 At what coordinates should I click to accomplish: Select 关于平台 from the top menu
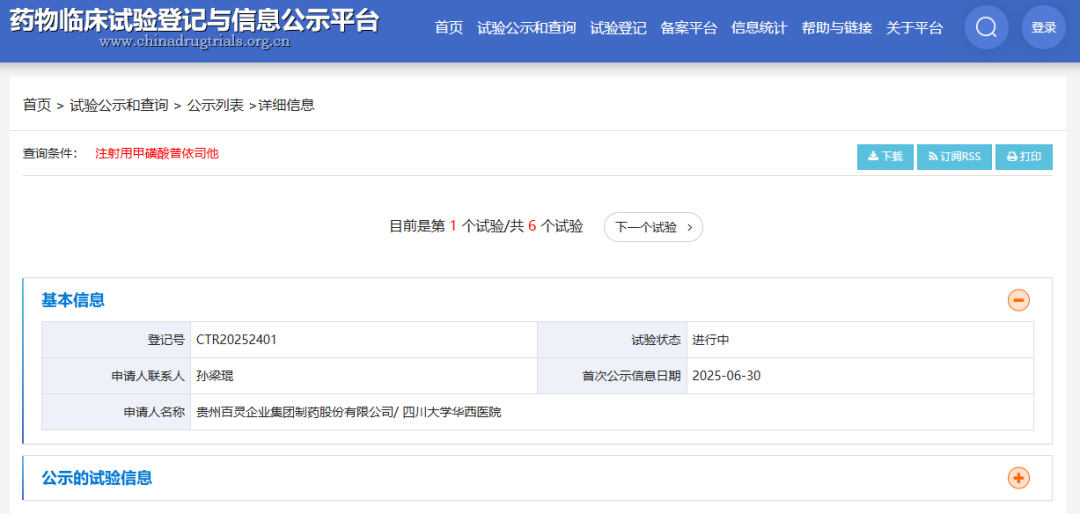[x=914, y=28]
